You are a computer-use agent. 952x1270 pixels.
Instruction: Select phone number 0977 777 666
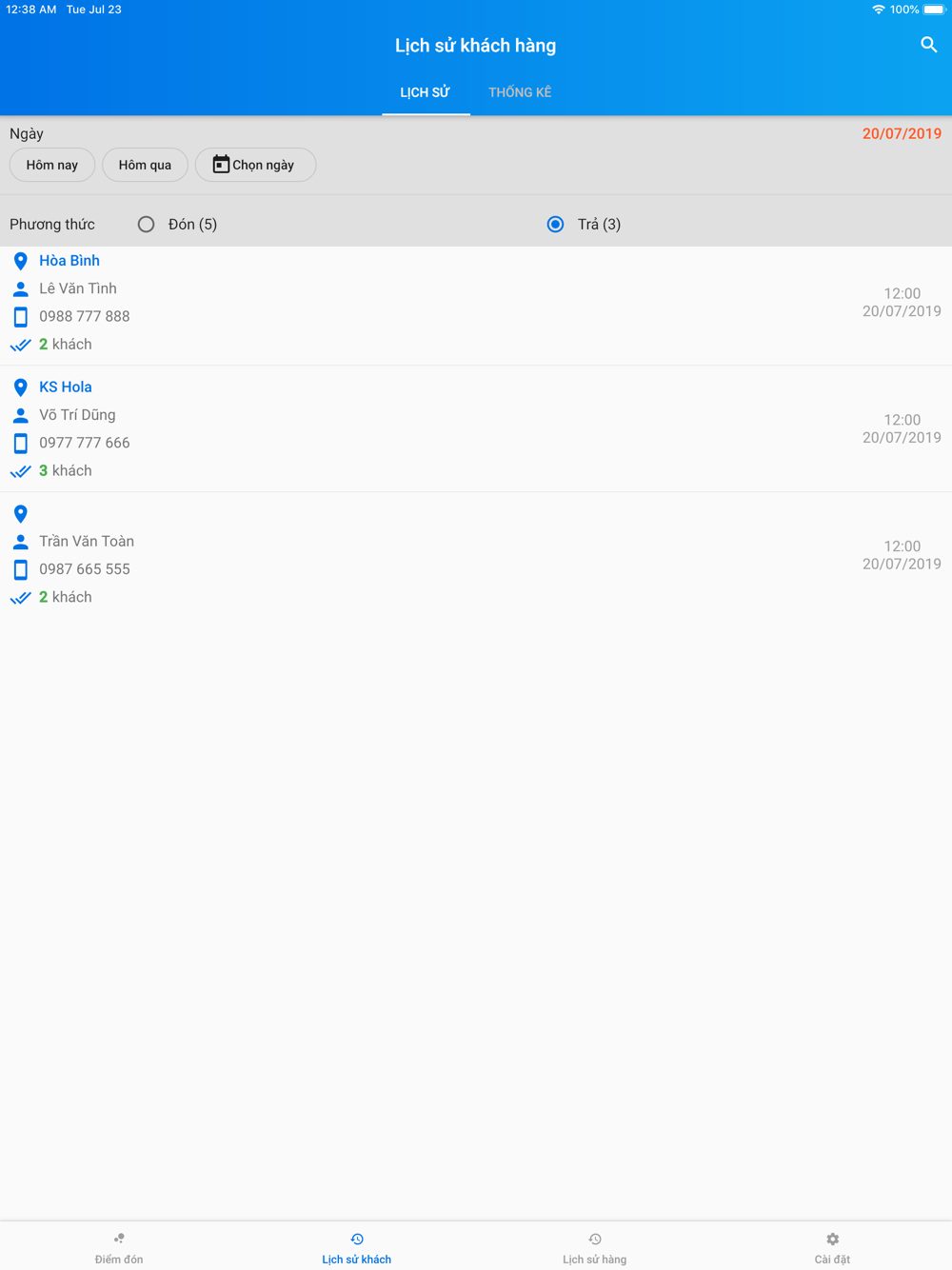(85, 443)
